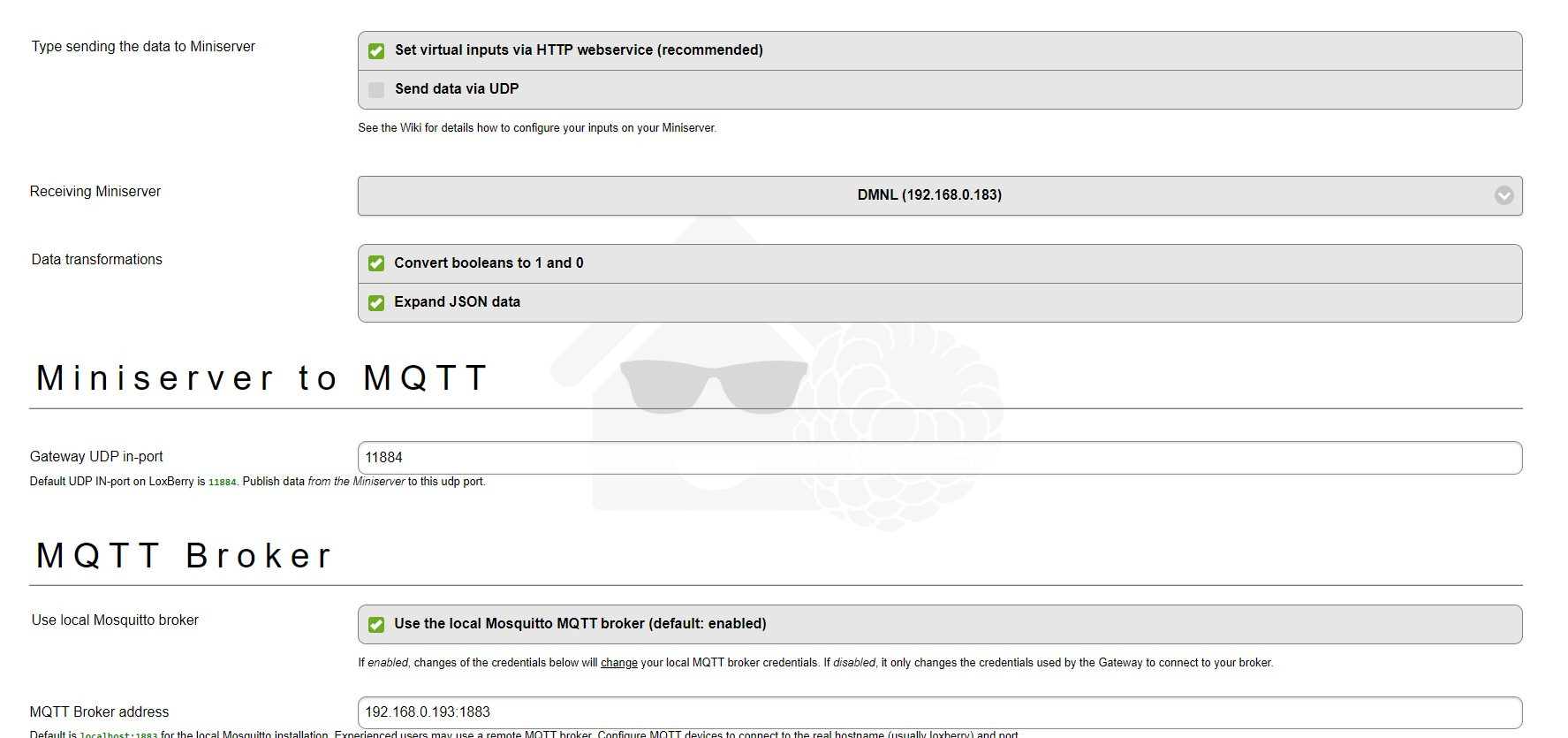Check the Send data via UDP option

(376, 89)
